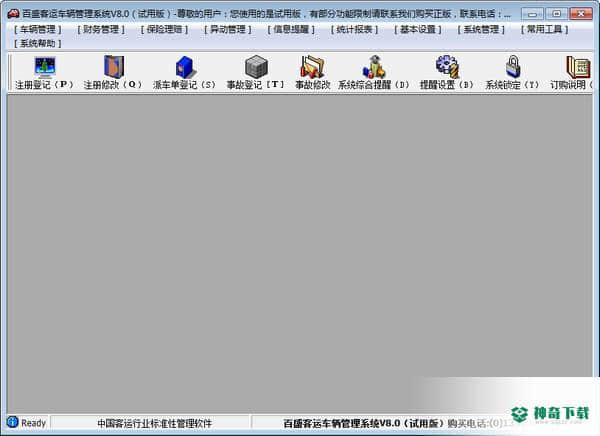Screen dimensions: 600x436
Task: Open the 注册登记 (P) registration tool
Action: coord(44,73)
